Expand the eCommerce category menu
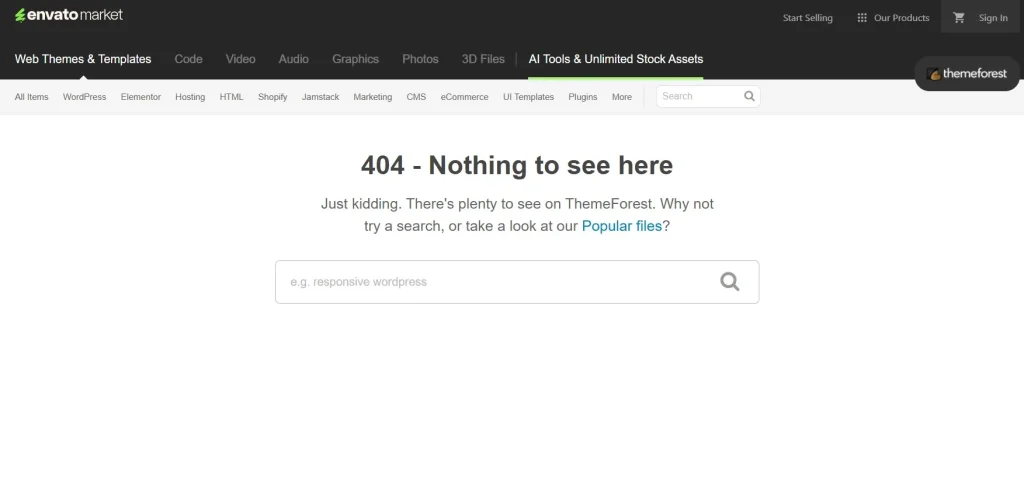 click(x=464, y=97)
